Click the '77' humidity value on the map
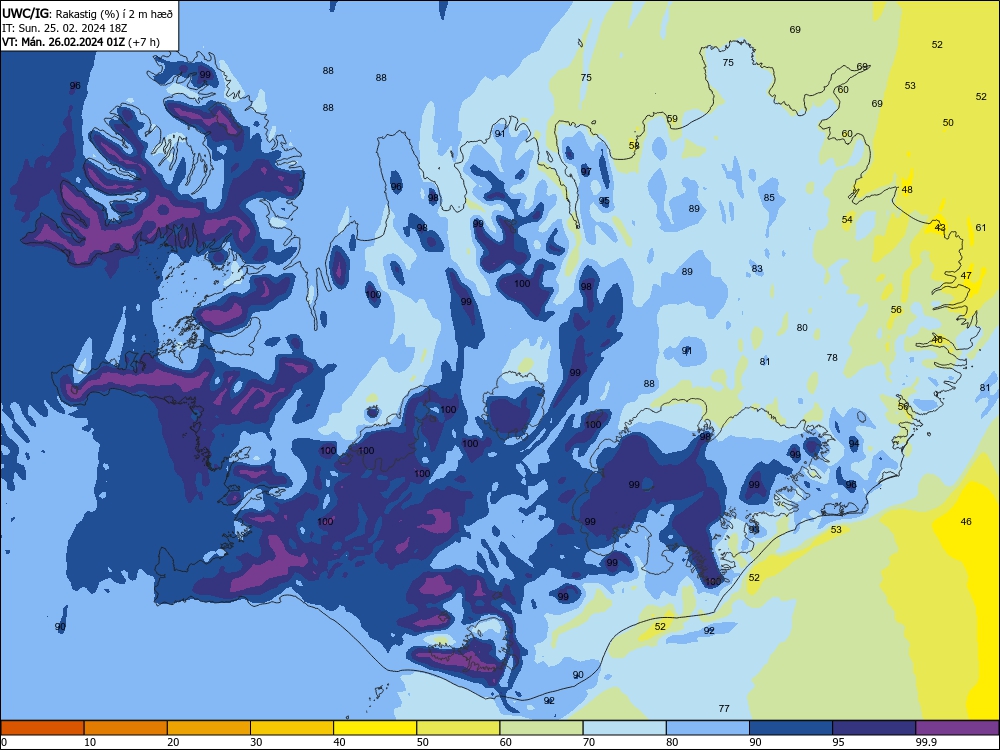The width and height of the screenshot is (1000, 750). tap(724, 709)
